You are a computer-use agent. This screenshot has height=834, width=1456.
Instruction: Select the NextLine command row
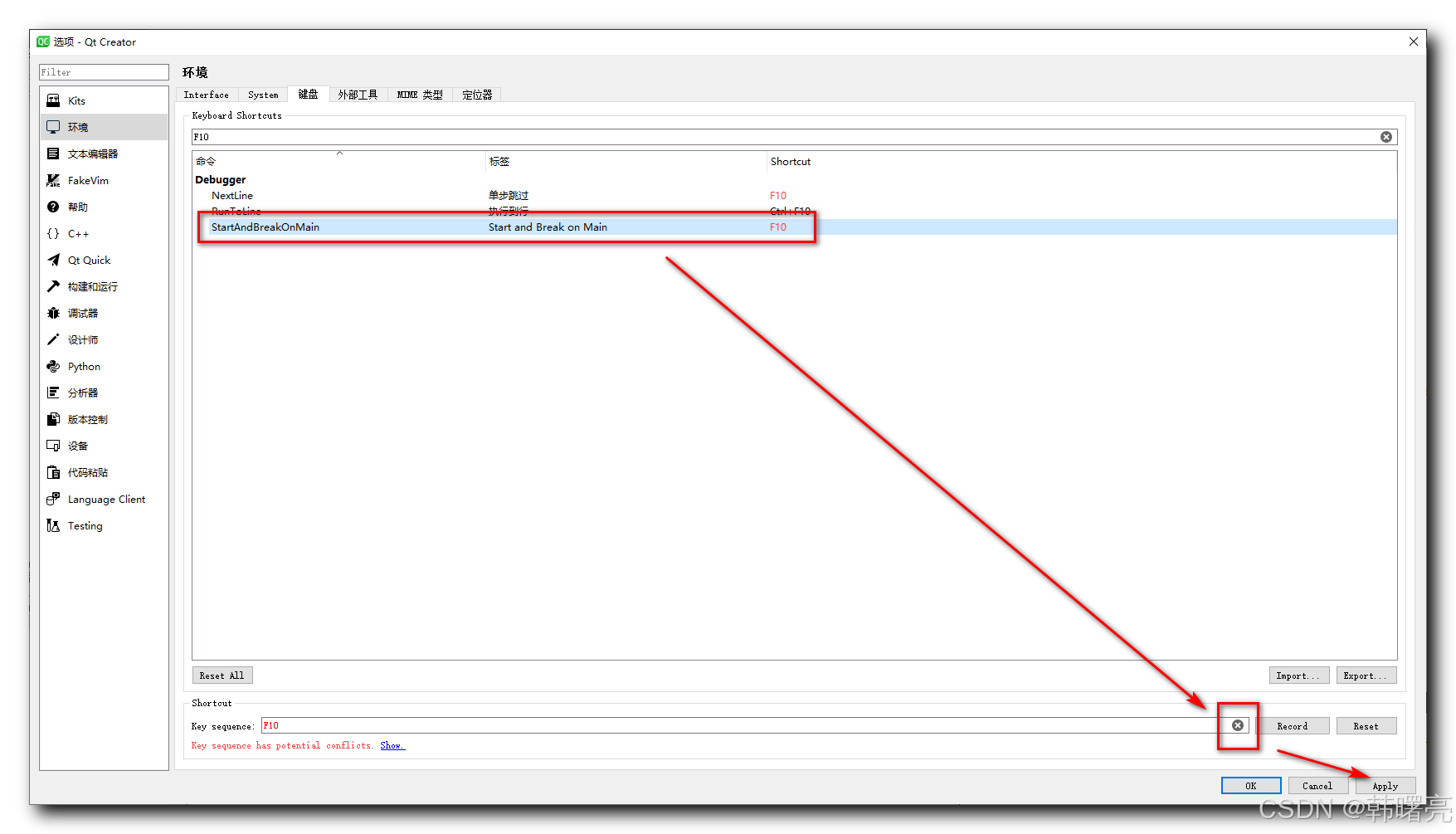pos(795,196)
